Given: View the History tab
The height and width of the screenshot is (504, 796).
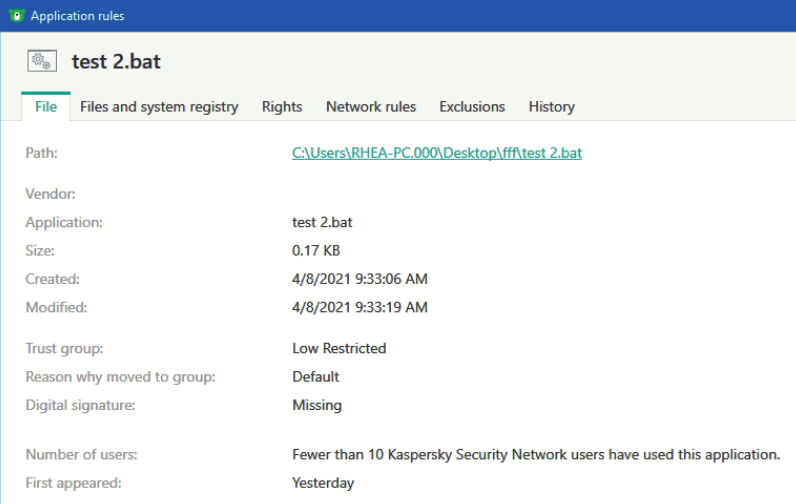Looking at the screenshot, I should pyautogui.click(x=552, y=106).
